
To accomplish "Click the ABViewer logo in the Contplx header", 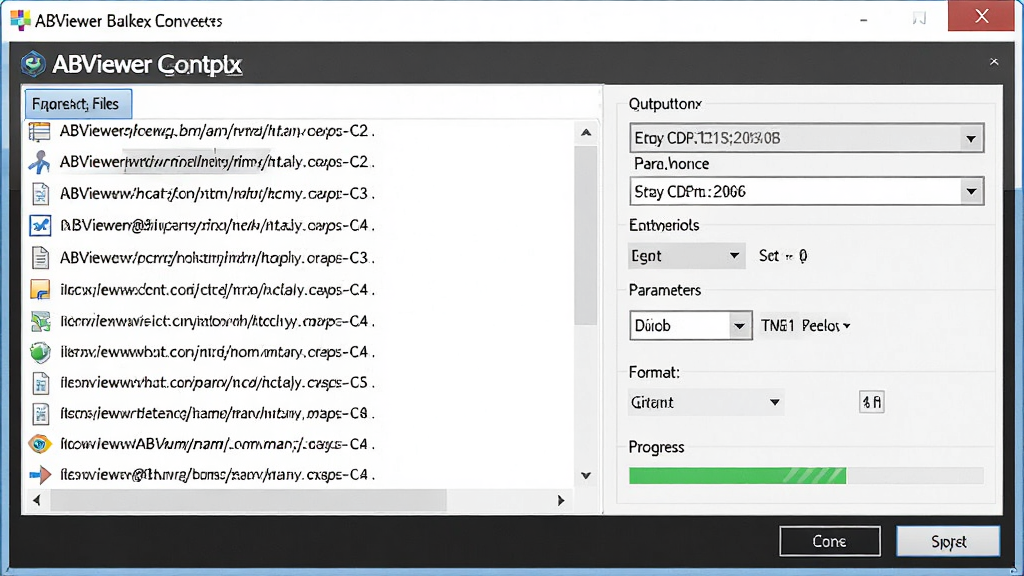I will tap(33, 64).
